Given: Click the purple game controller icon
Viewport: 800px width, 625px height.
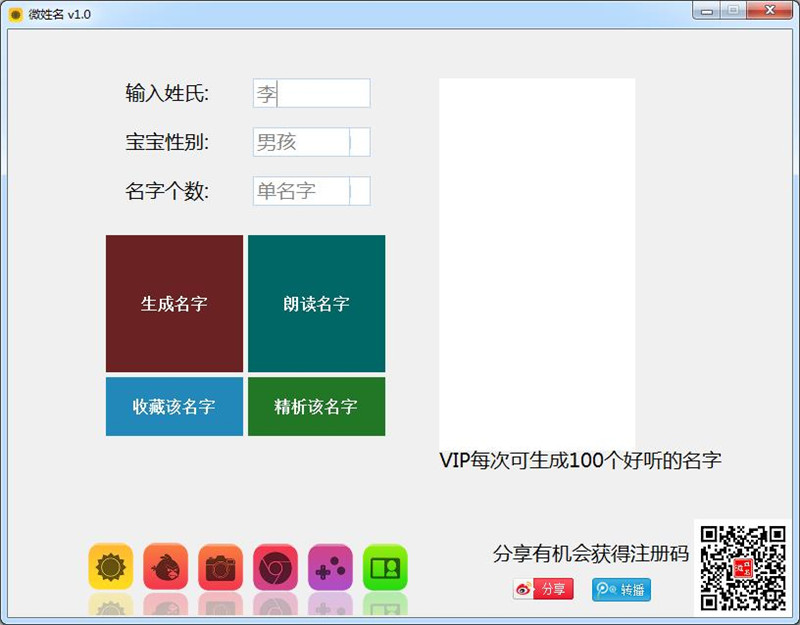Looking at the screenshot, I should click(x=330, y=567).
